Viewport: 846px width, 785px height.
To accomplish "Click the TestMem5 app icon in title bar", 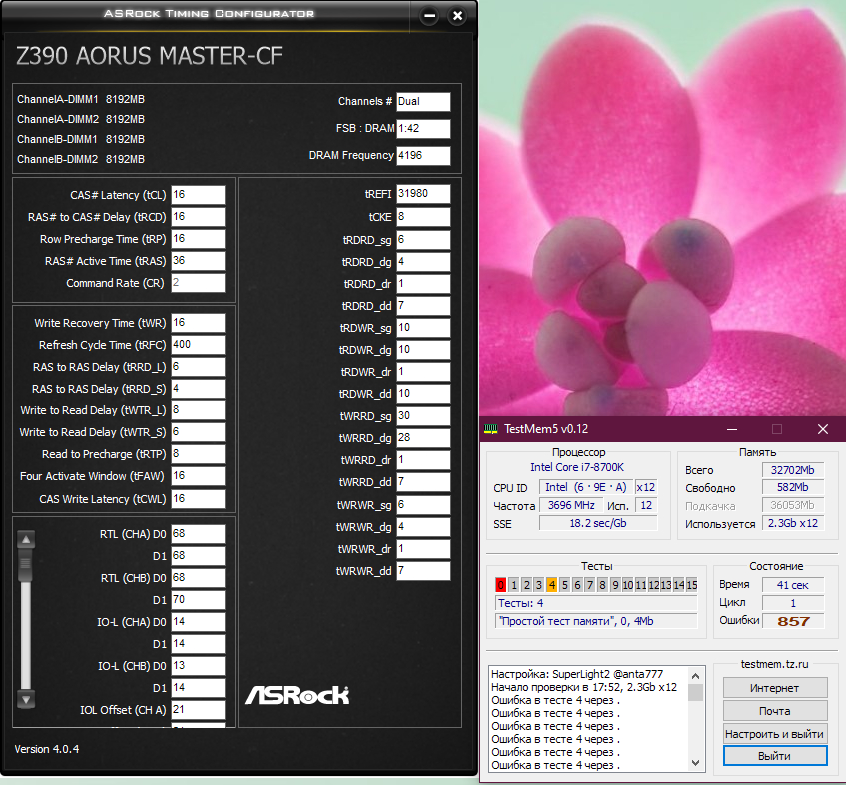I will pos(490,429).
